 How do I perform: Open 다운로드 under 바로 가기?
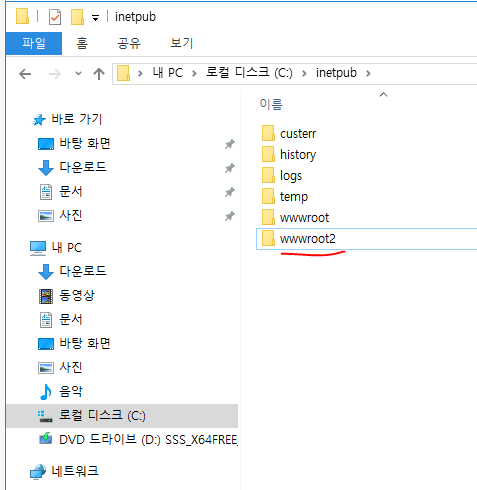click(83, 167)
